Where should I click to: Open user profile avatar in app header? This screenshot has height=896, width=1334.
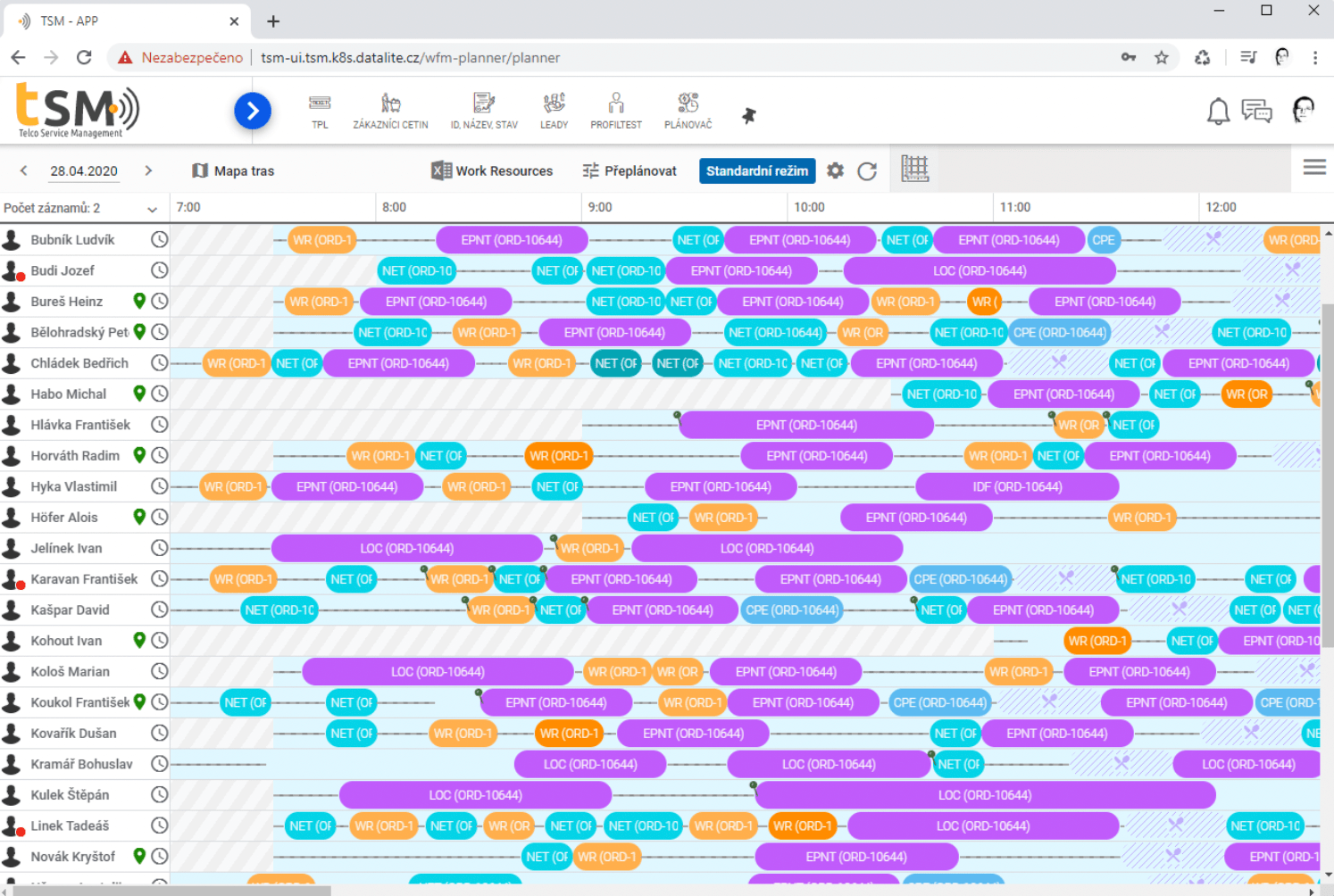pos(1303,110)
